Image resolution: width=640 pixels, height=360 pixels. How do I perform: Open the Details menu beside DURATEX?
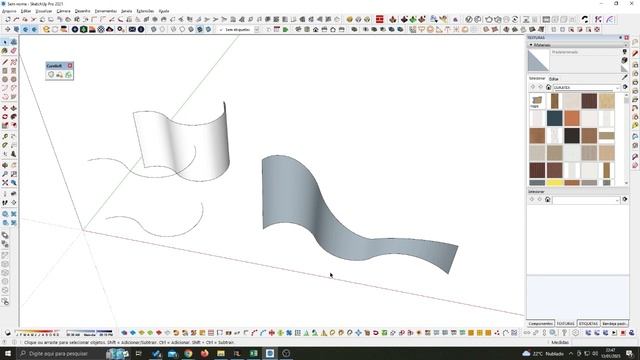click(625, 87)
